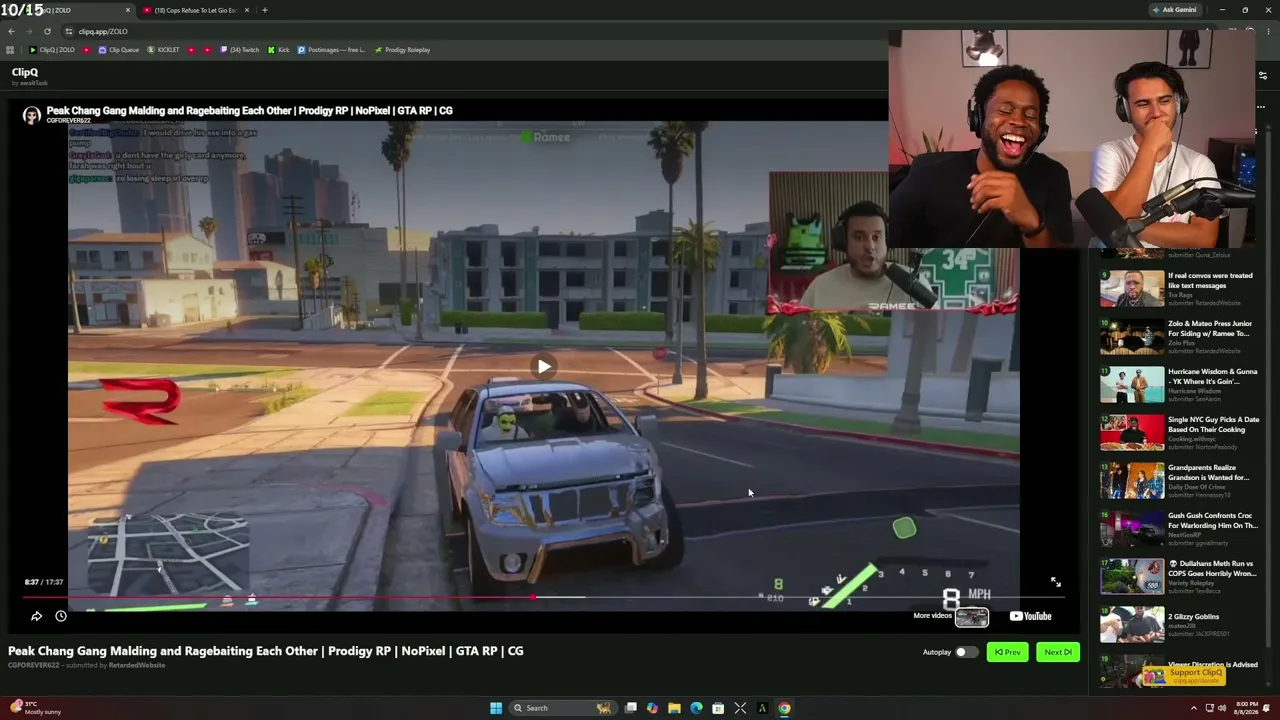Open a new browser tab
This screenshot has width=1280, height=720.
point(264,10)
